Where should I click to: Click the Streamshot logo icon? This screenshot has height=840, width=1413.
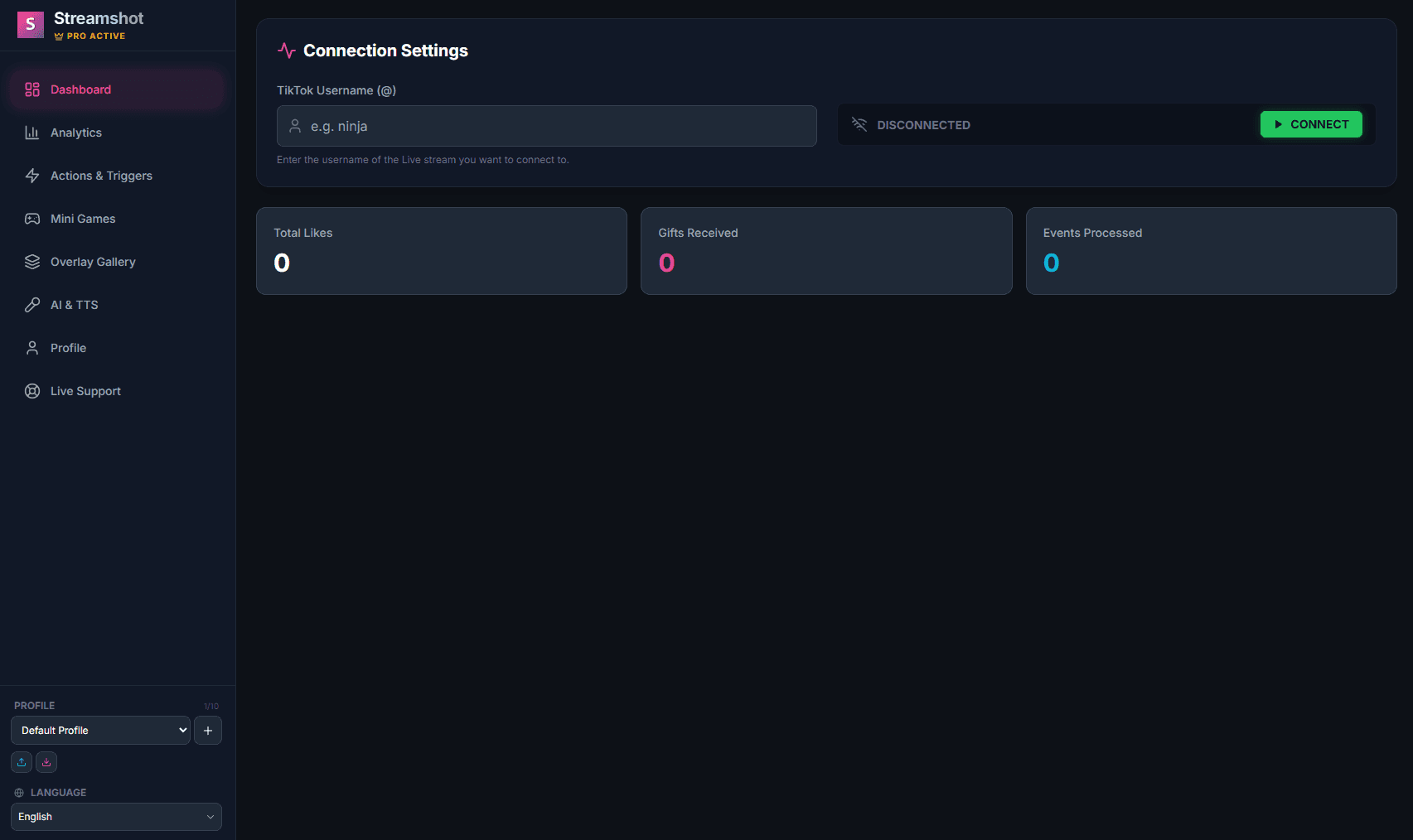[x=30, y=25]
